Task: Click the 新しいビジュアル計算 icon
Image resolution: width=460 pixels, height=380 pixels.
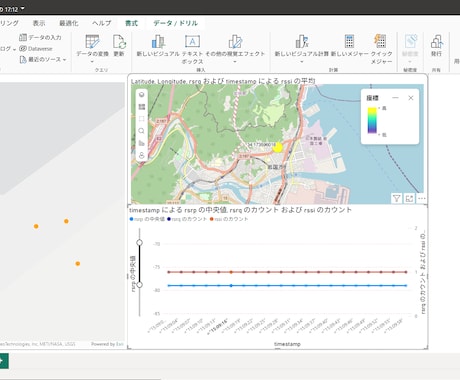Action: point(302,42)
